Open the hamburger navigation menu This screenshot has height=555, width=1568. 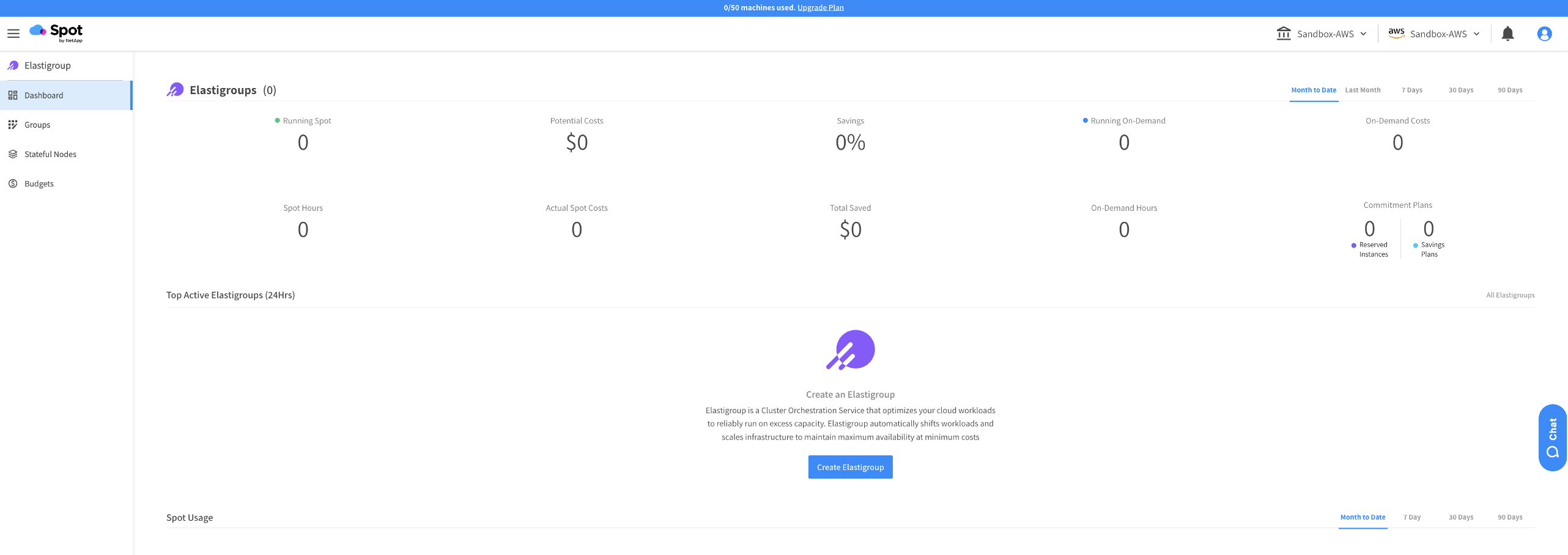(13, 34)
